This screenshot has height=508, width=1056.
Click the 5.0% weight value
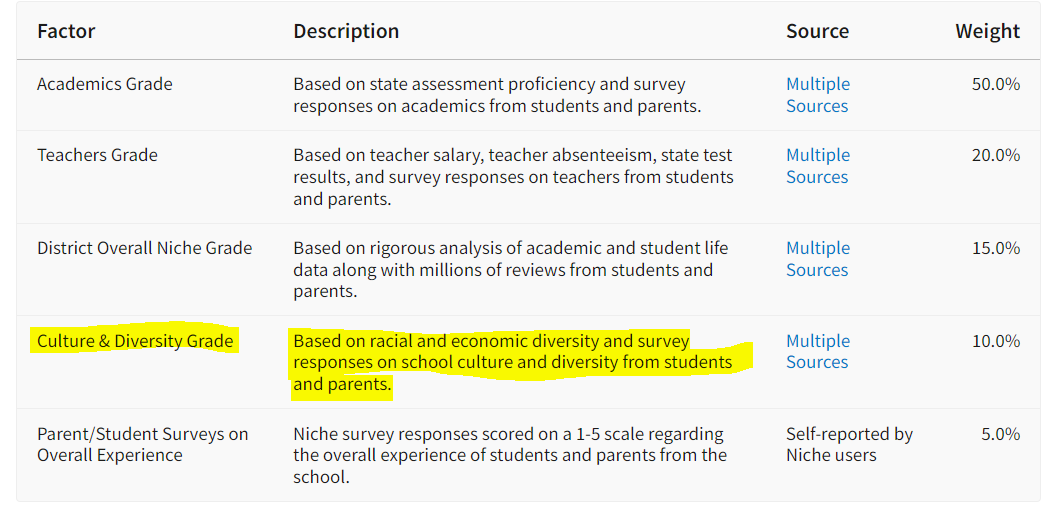coord(999,434)
